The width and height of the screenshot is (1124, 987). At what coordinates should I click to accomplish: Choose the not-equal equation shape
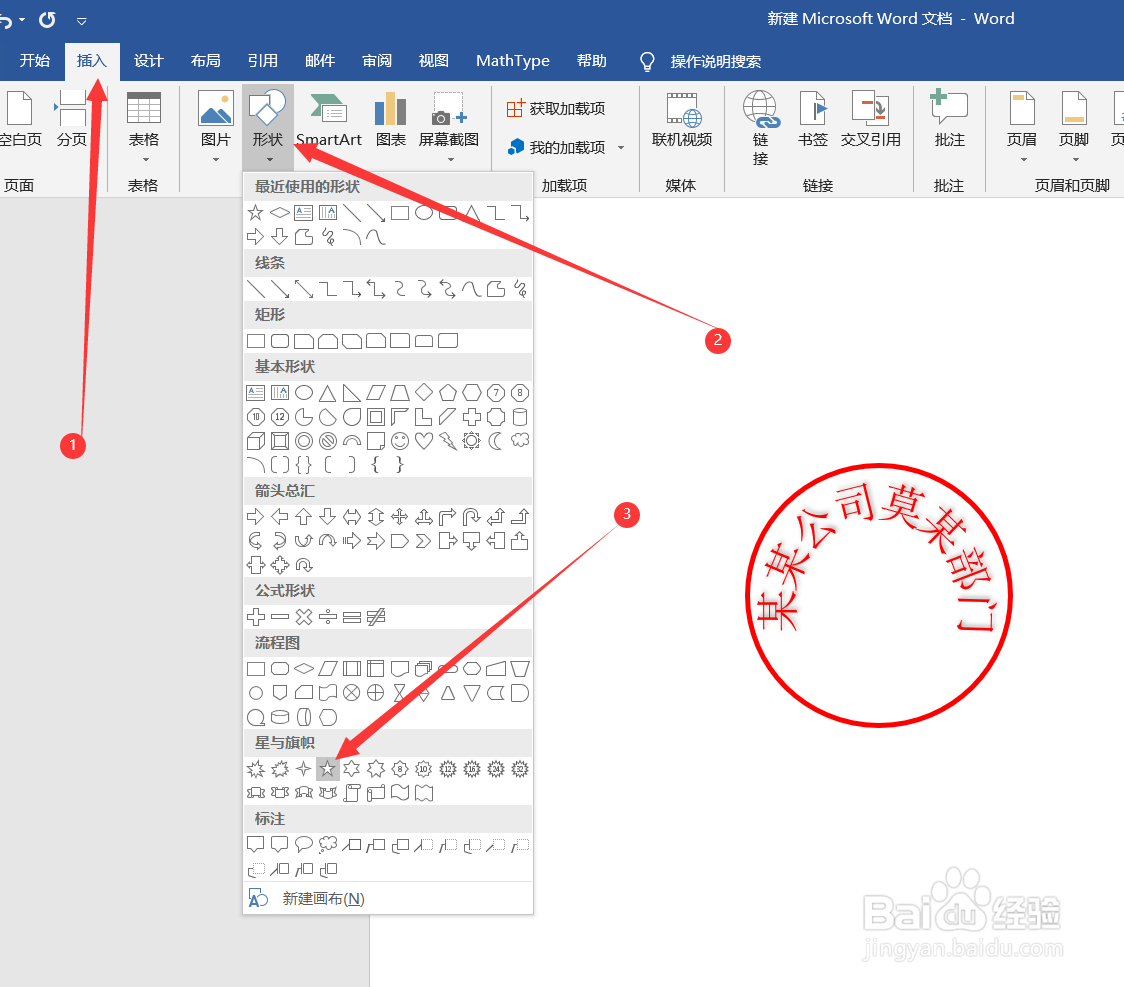(376, 616)
